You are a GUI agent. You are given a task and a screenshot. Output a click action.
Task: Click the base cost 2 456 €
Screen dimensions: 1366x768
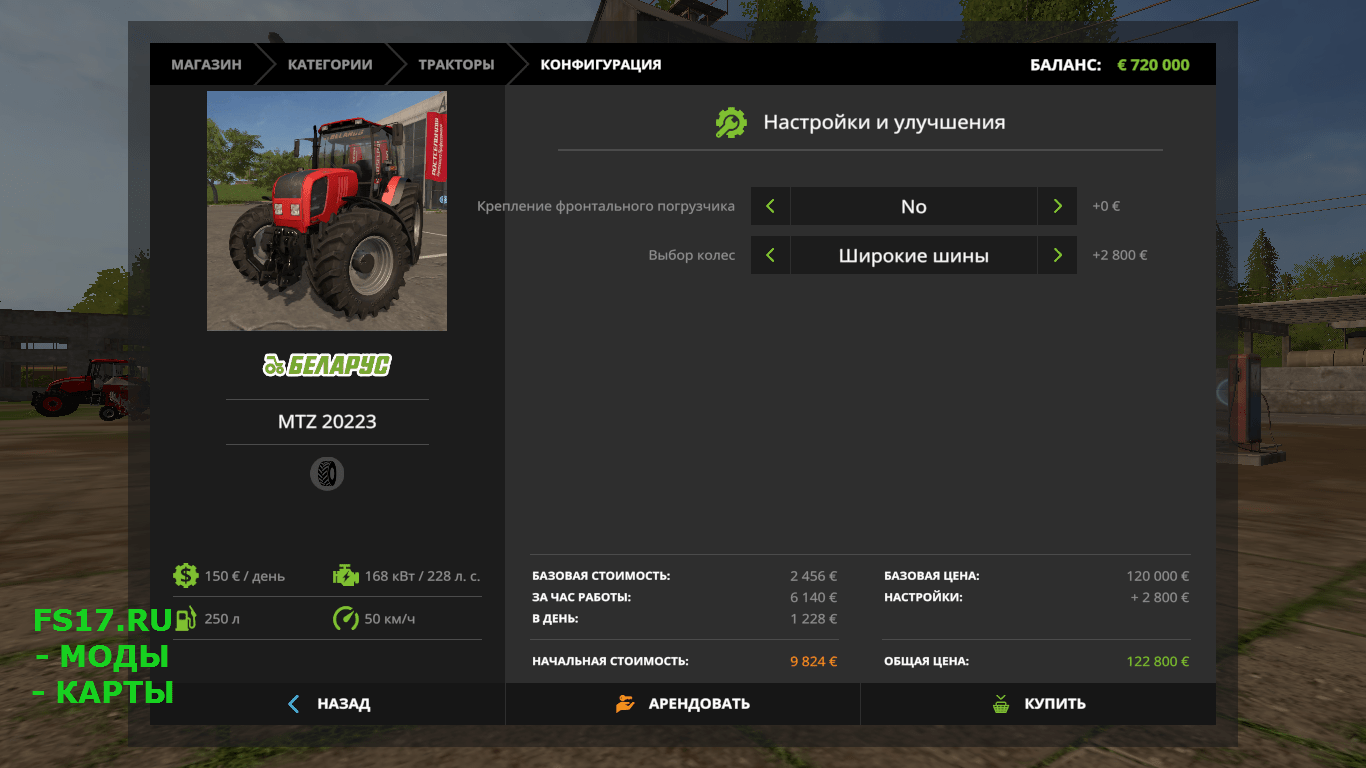pos(813,576)
